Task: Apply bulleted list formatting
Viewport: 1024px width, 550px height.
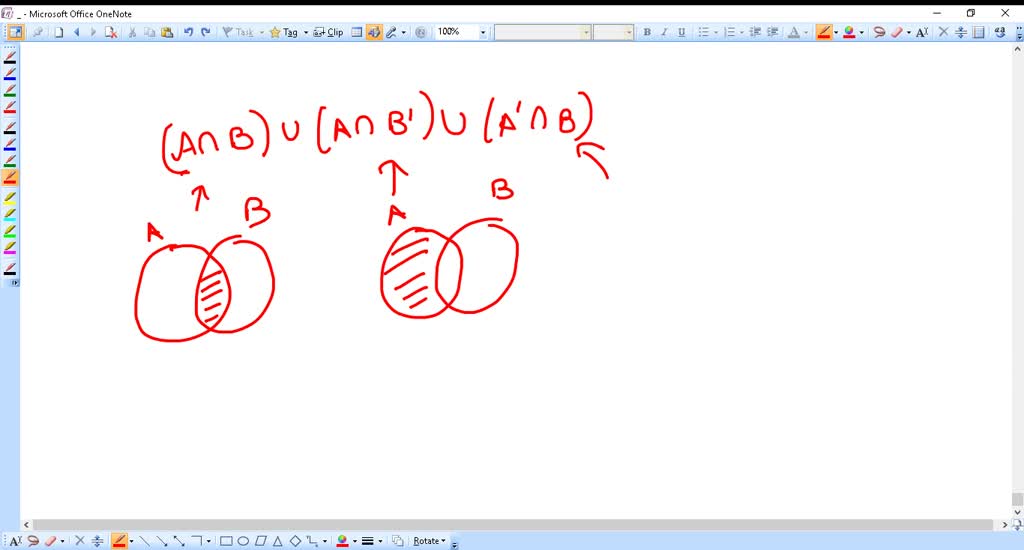Action: 703,32
